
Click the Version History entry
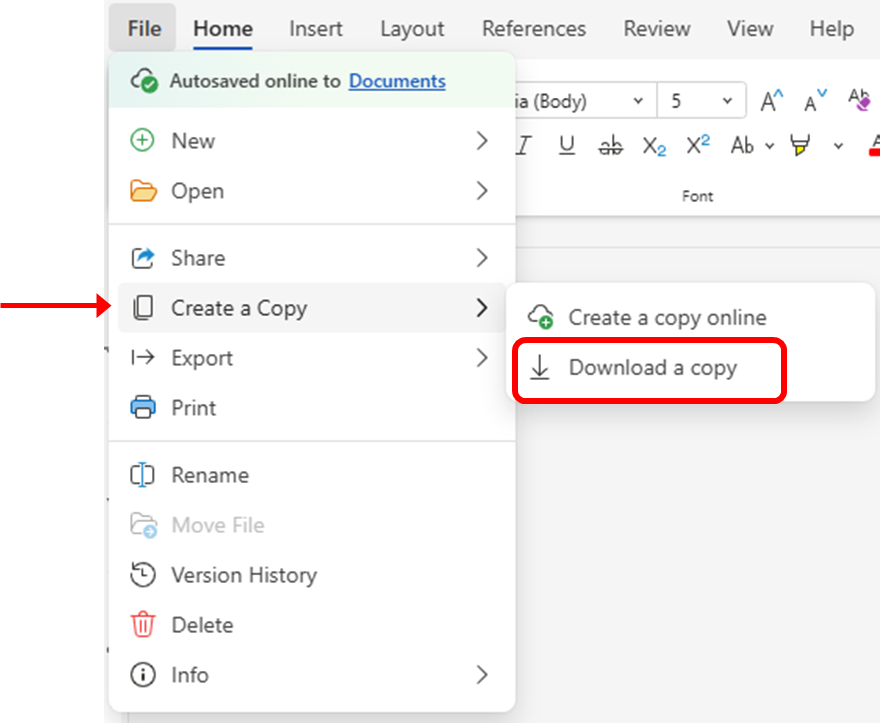(311, 575)
